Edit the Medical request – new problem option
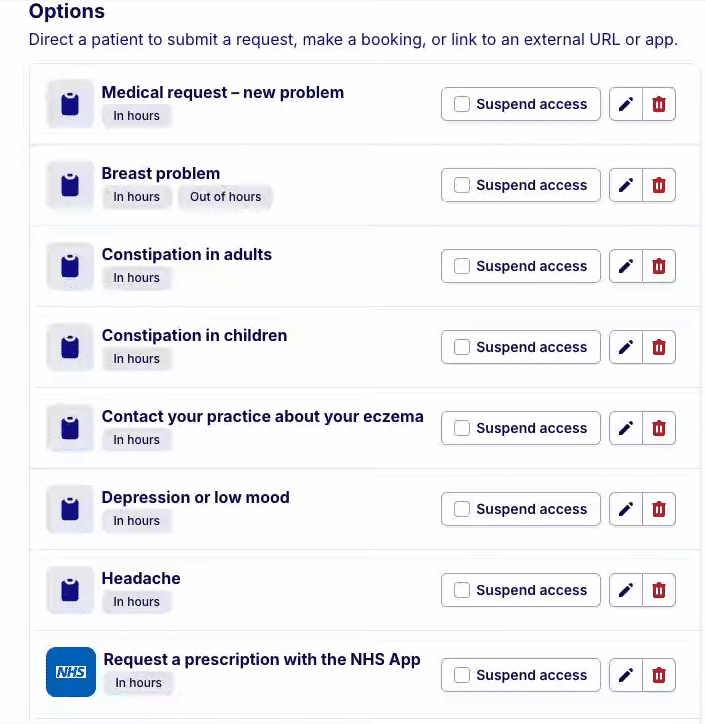Image resolution: width=705 pixels, height=724 pixels. point(626,104)
